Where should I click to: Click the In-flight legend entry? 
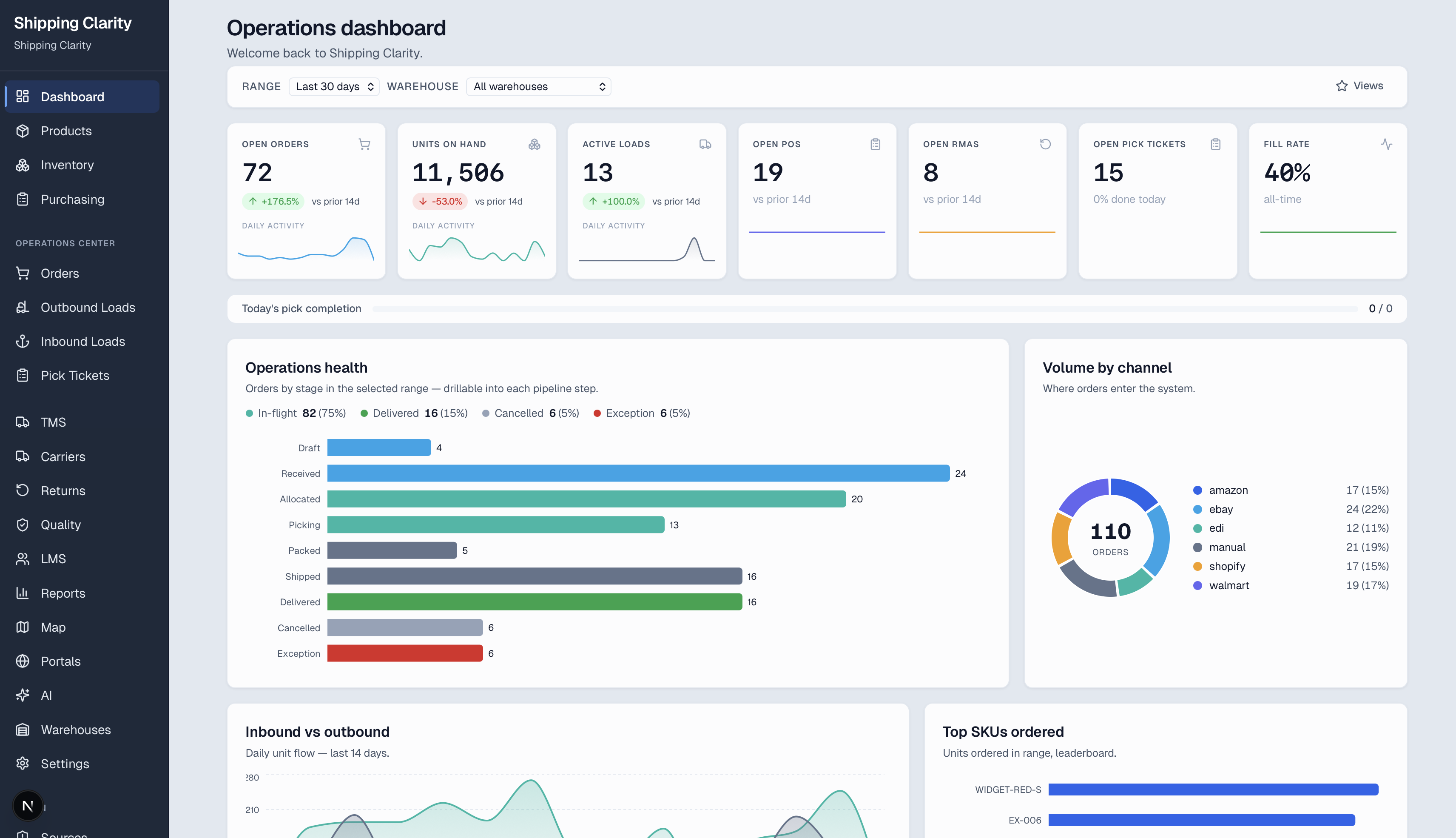pos(296,413)
